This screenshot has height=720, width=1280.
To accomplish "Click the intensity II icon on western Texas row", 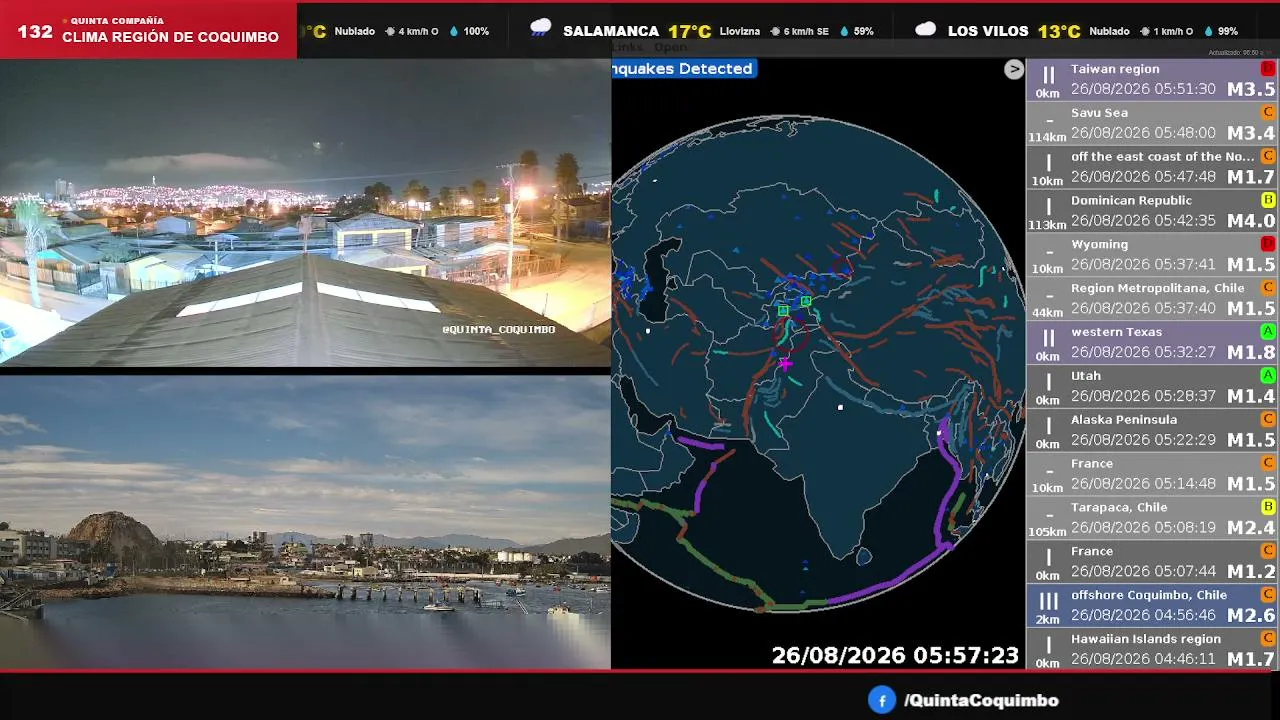I will pos(1048,338).
